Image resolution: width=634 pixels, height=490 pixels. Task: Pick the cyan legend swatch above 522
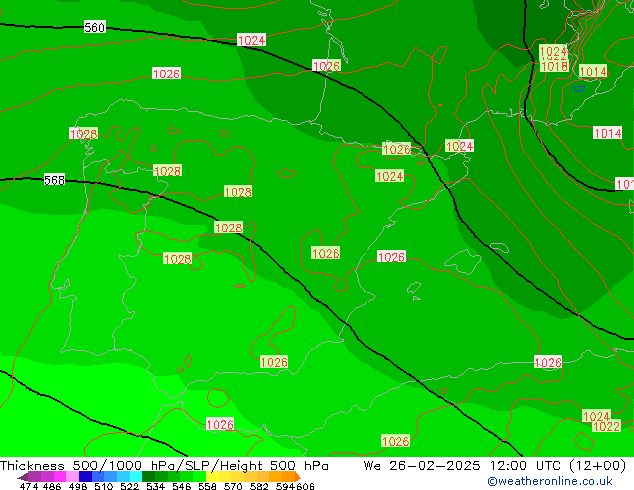(136, 477)
